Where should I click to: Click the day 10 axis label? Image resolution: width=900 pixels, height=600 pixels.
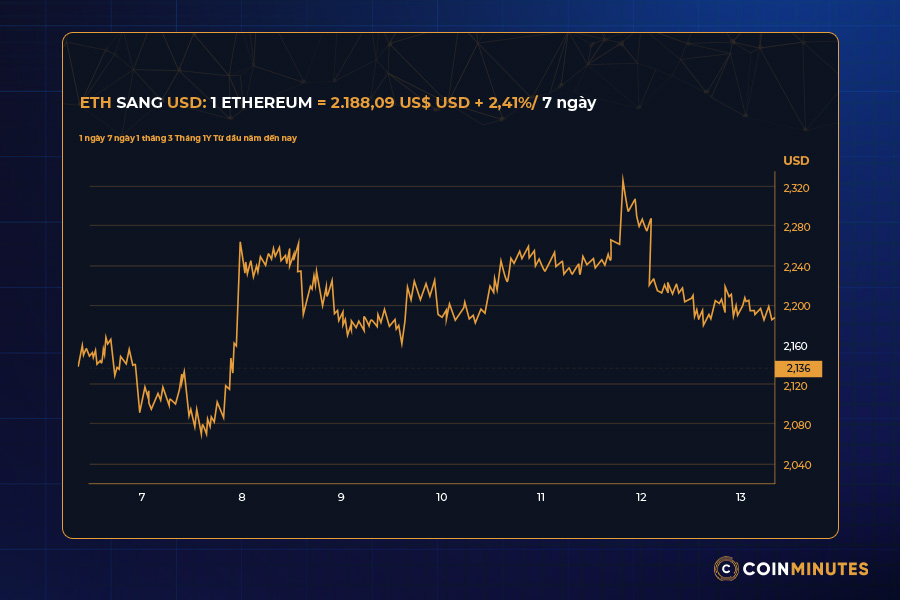tap(441, 496)
